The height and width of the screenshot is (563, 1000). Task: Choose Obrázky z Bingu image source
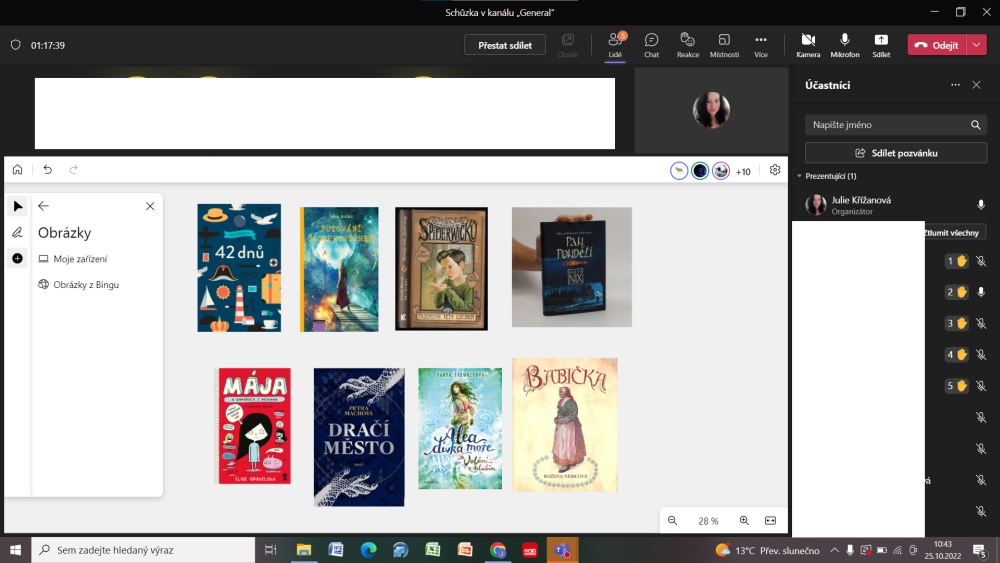pos(78,284)
